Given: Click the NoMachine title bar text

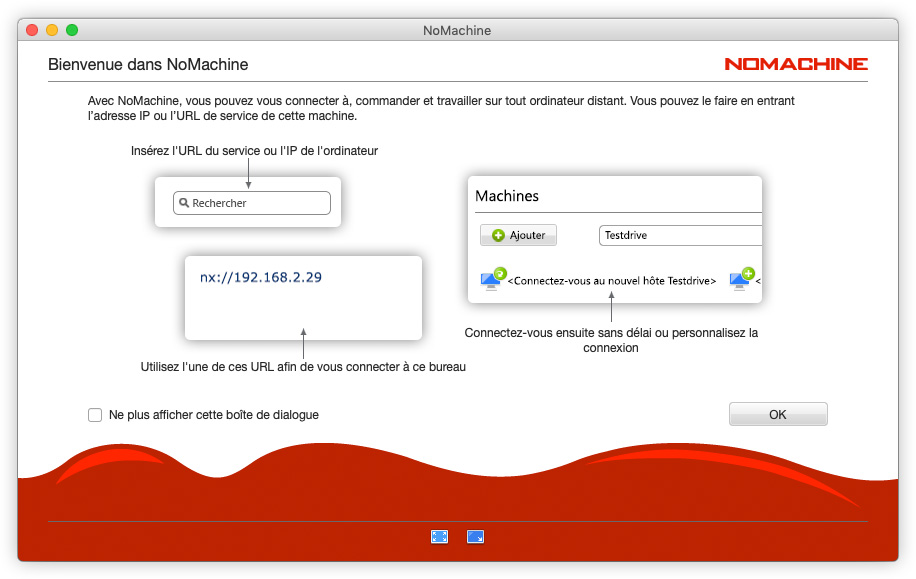Looking at the screenshot, I should click(457, 30).
